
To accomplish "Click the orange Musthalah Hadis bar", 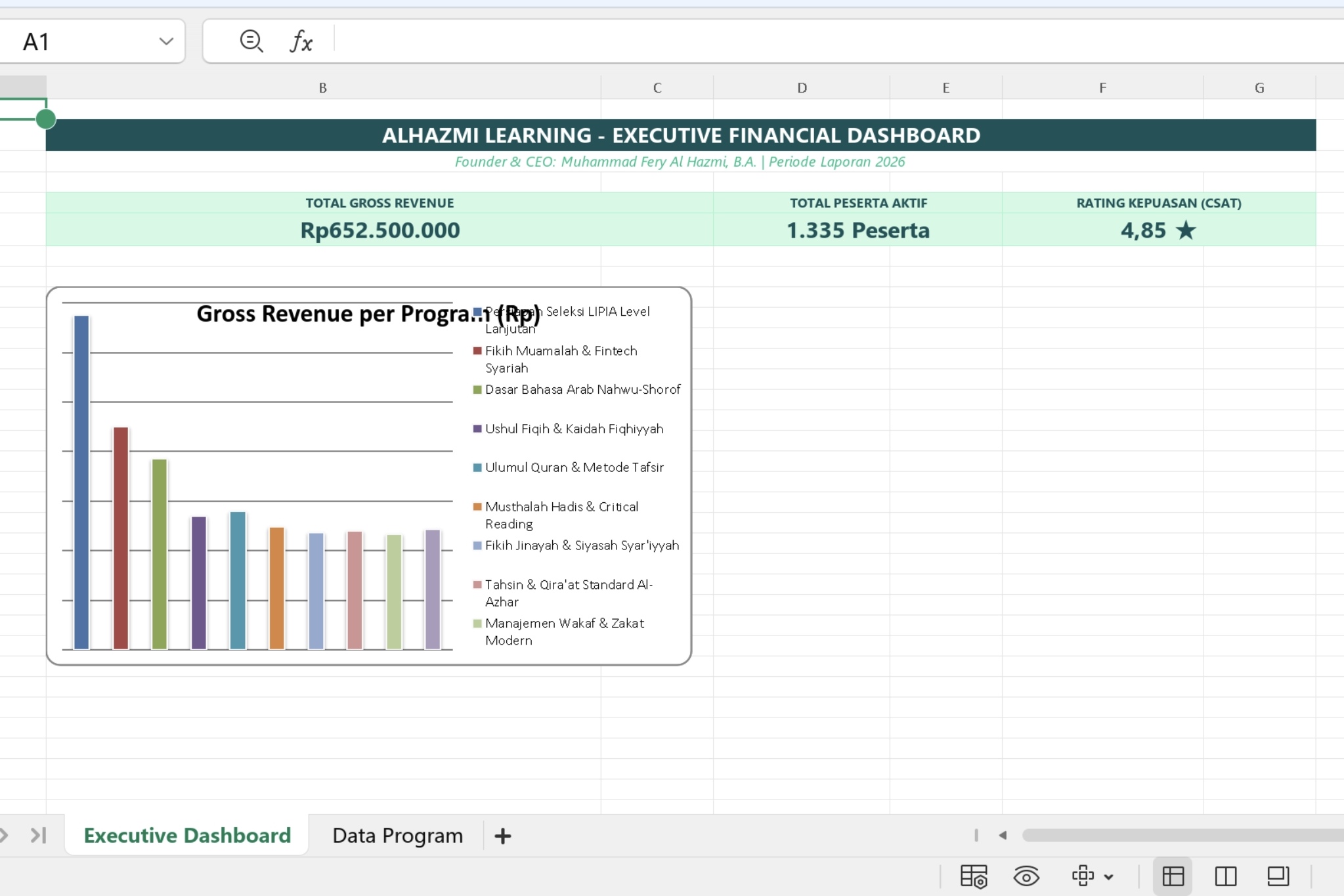I will pyautogui.click(x=277, y=588).
